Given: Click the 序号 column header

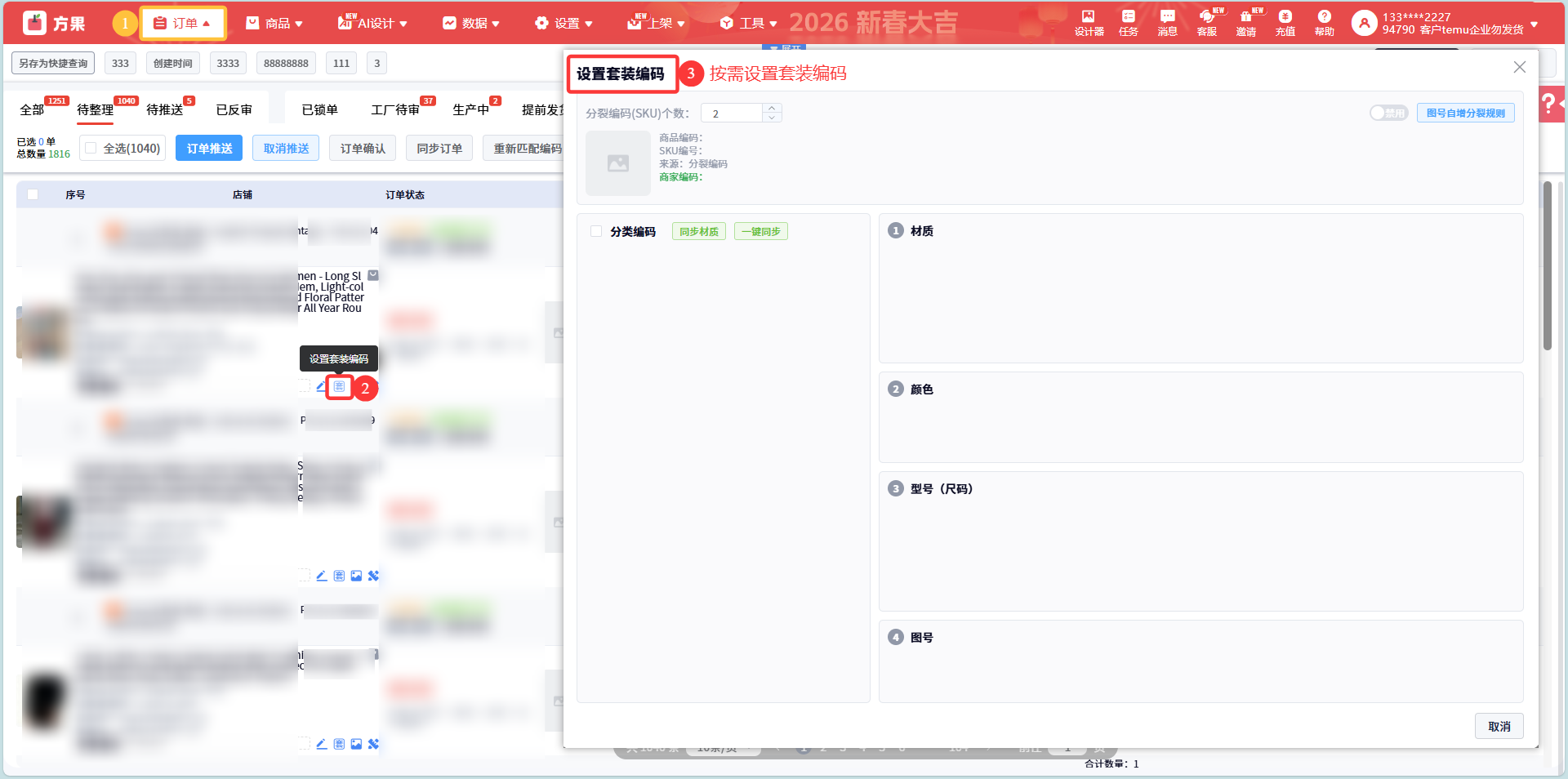Looking at the screenshot, I should [75, 194].
